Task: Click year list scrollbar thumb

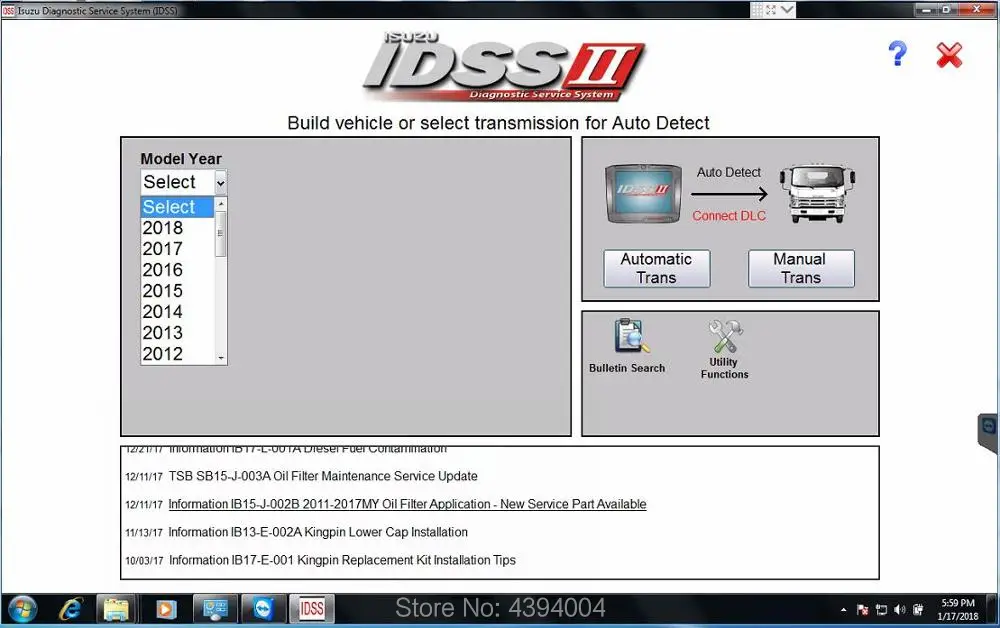Action: click(221, 234)
